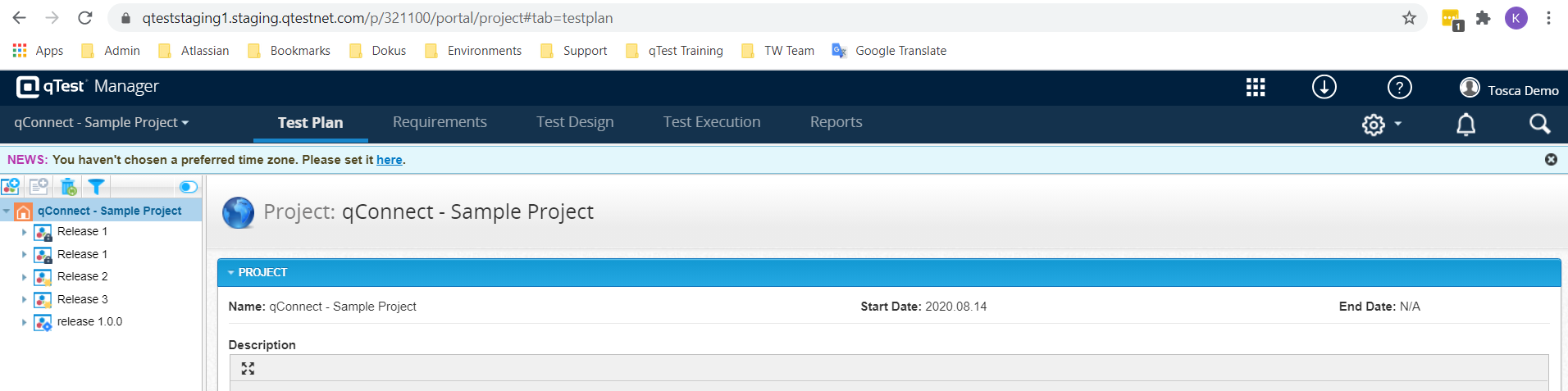Switch to the Requirements tab
Image resolution: width=1568 pixels, height=391 pixels.
click(440, 122)
